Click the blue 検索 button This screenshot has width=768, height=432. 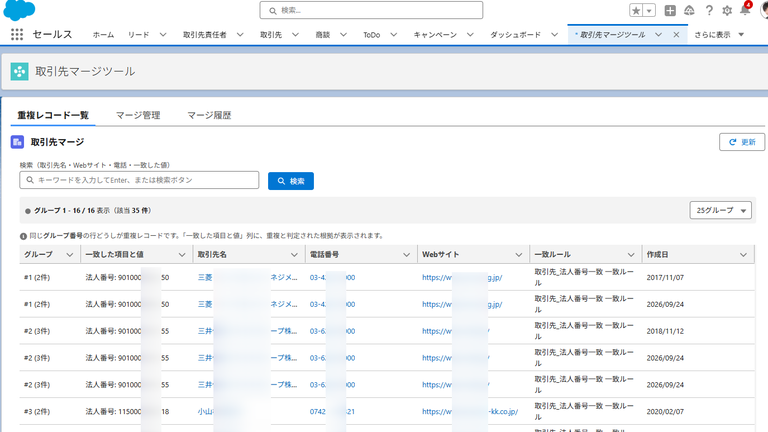click(x=291, y=181)
